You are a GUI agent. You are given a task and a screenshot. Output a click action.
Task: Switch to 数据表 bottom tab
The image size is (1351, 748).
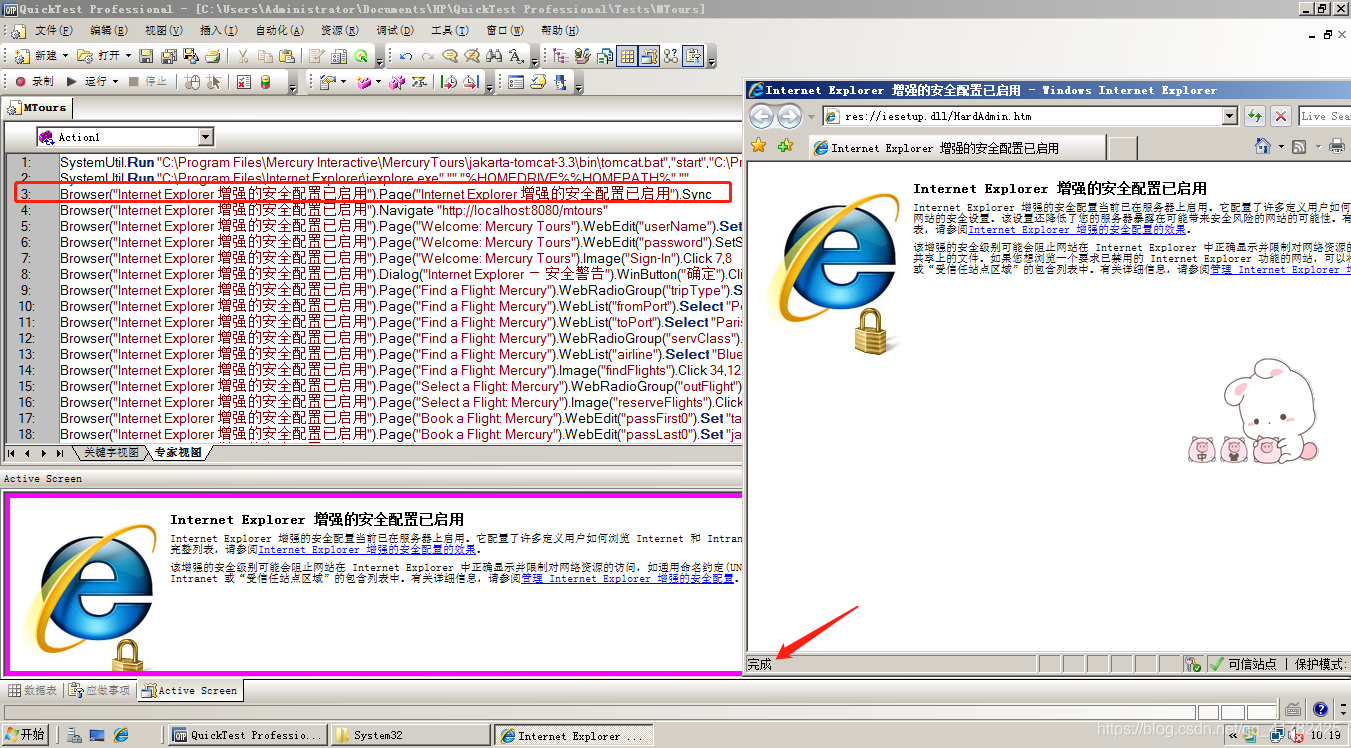click(x=33, y=690)
